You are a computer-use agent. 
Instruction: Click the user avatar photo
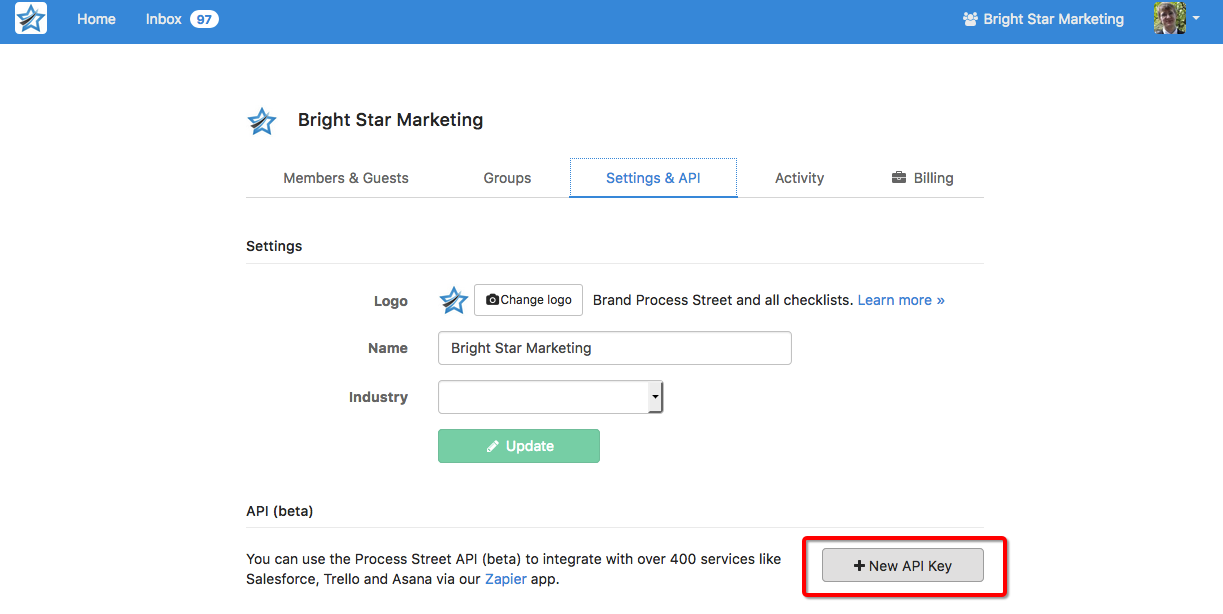(1170, 18)
